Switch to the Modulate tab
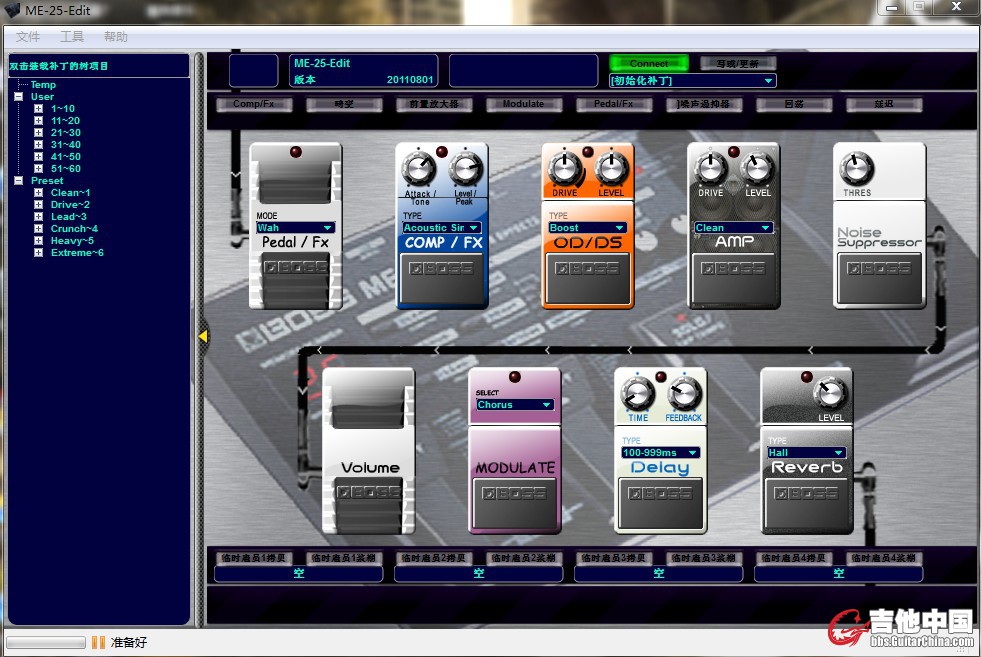 coord(524,104)
